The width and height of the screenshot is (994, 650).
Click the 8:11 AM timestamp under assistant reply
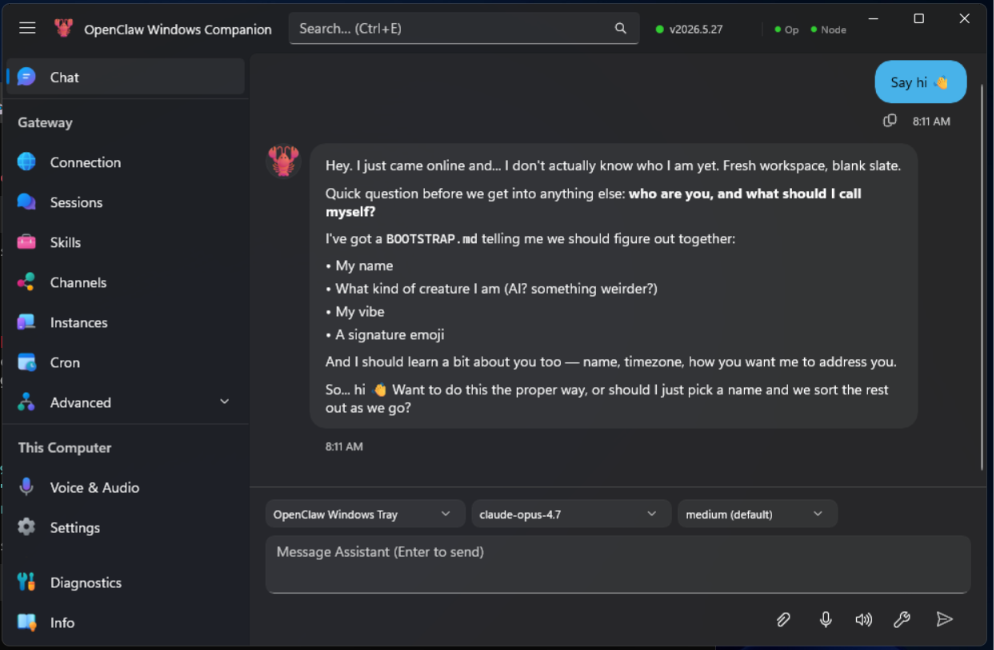click(x=344, y=446)
